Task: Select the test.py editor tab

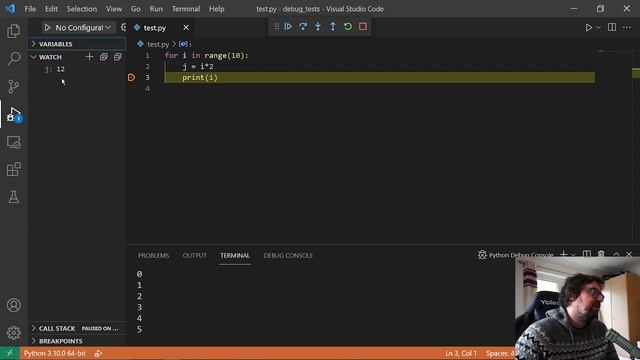Action: point(155,28)
